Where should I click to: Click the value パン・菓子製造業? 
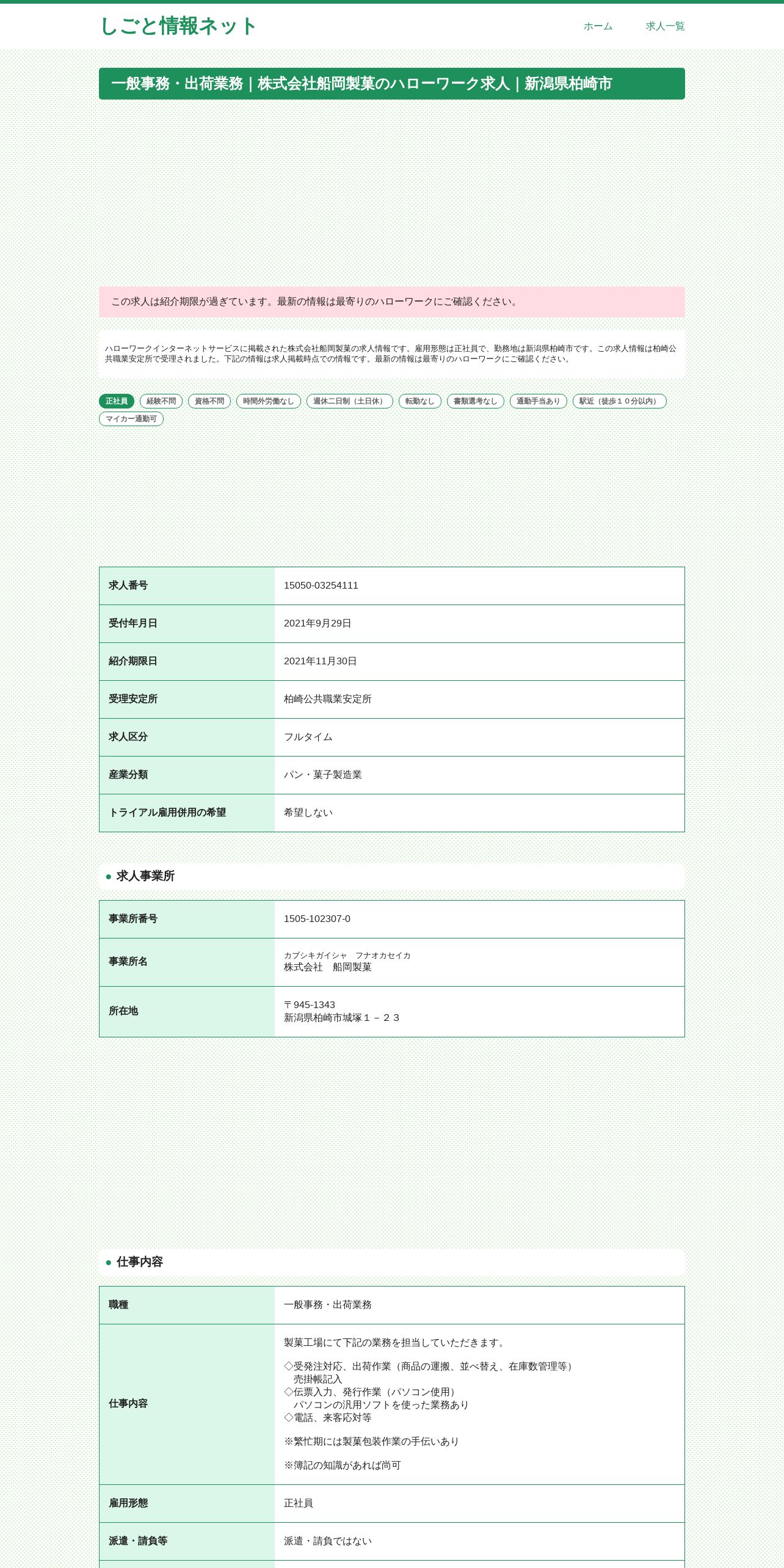coord(323,775)
